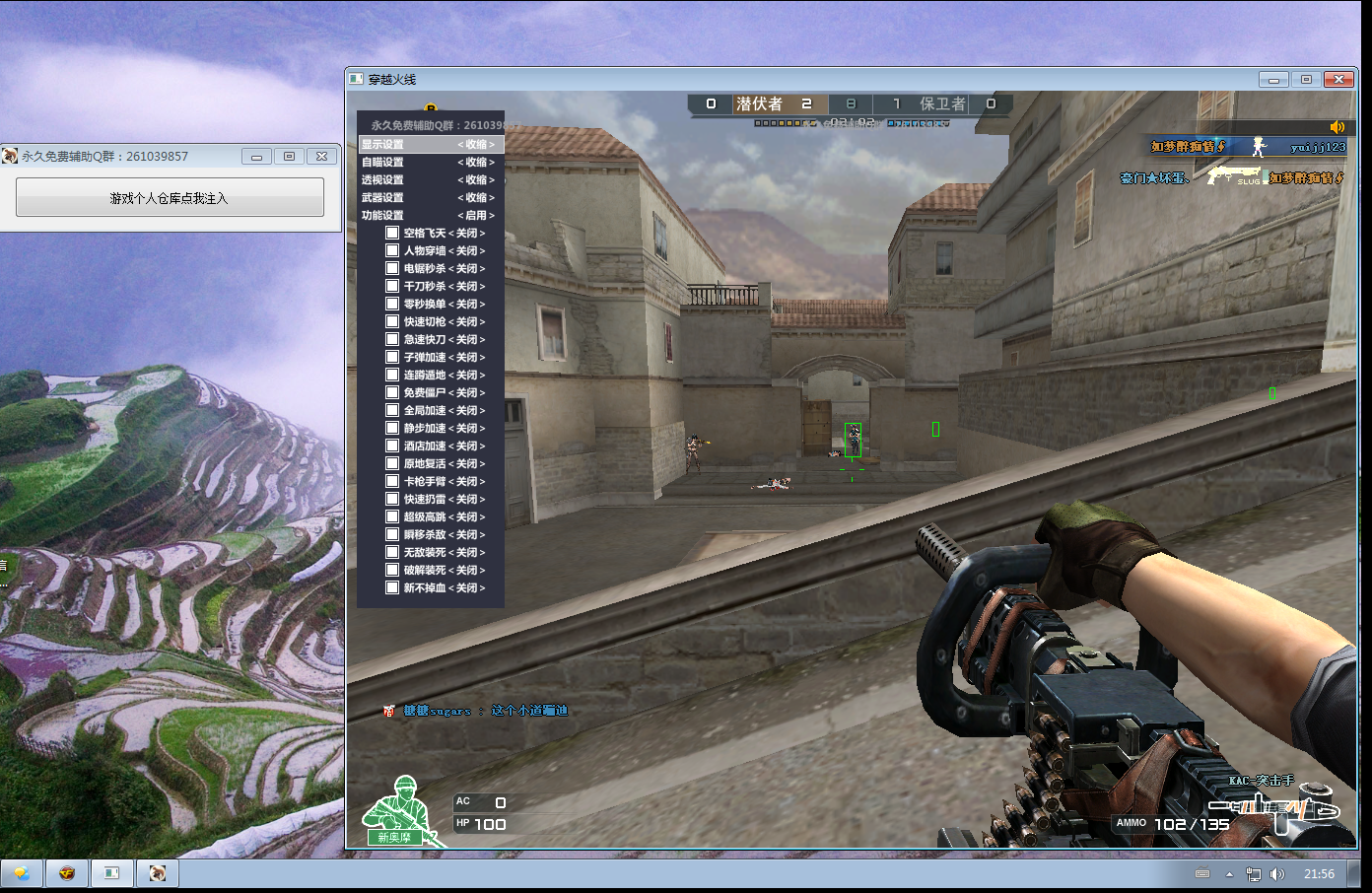
Task: Open the system volume tray icon
Action: pos(1277,873)
